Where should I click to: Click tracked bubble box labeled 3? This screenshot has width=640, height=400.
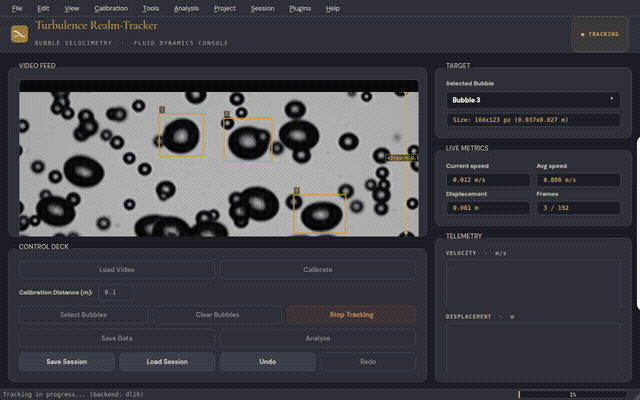(x=320, y=213)
